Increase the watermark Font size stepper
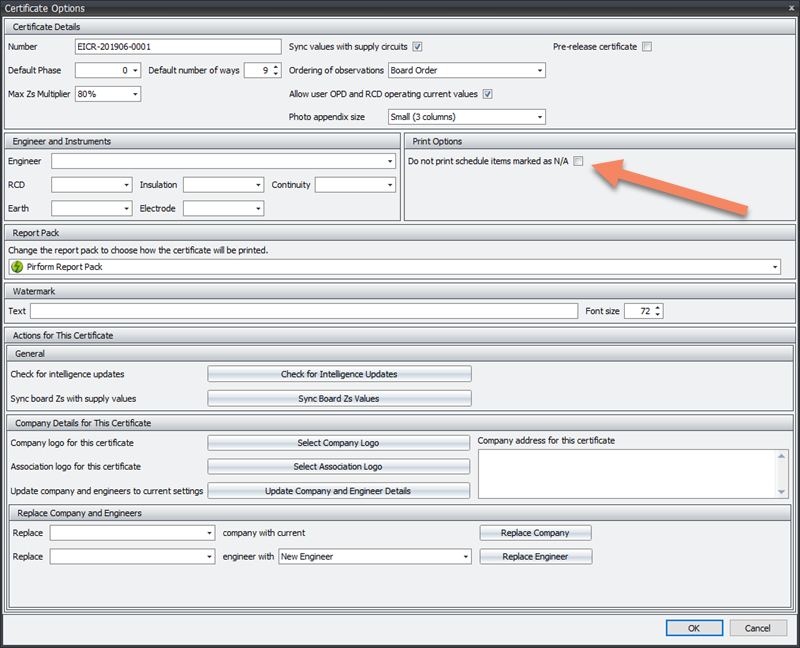The width and height of the screenshot is (800, 648). click(x=658, y=308)
